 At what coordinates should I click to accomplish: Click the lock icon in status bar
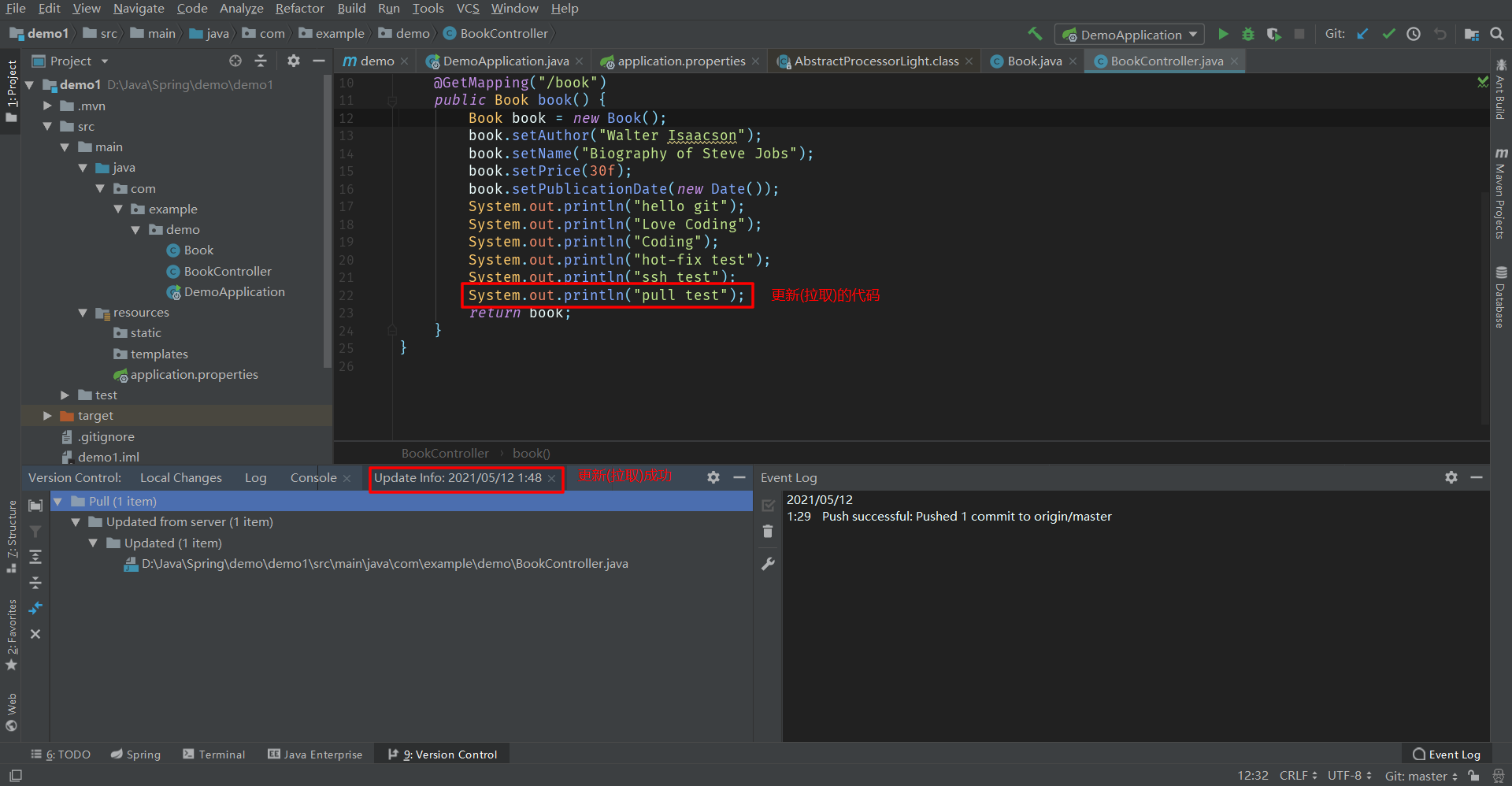coord(1473,776)
